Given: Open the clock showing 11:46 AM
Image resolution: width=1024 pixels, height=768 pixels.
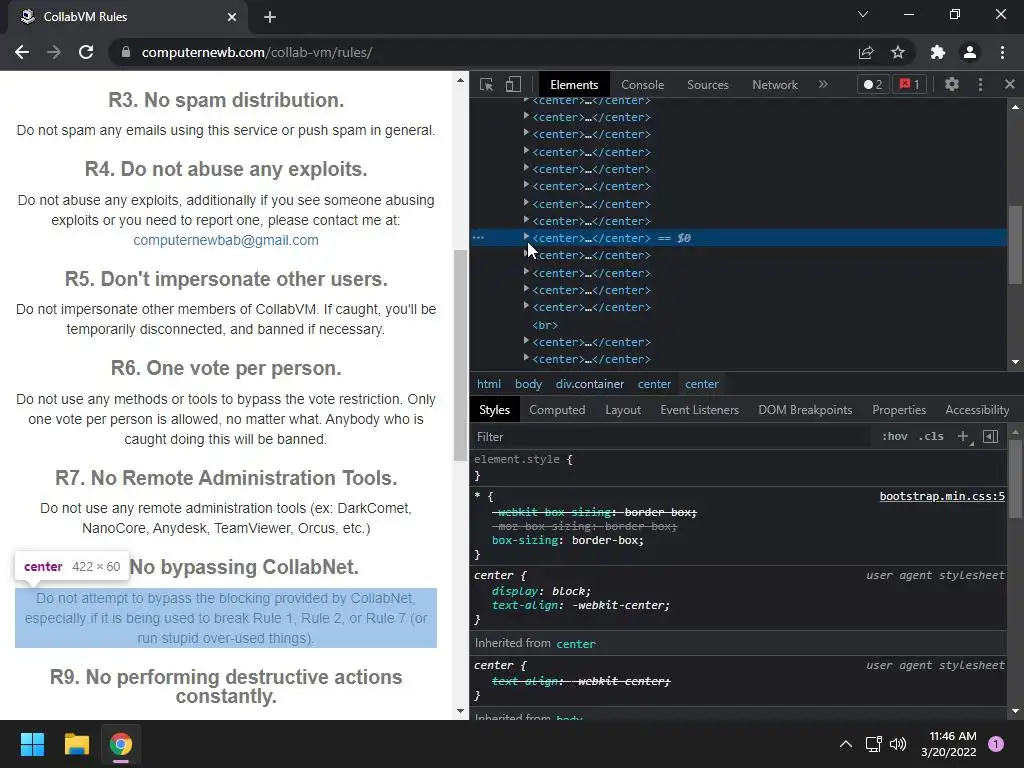Looking at the screenshot, I should (948, 744).
